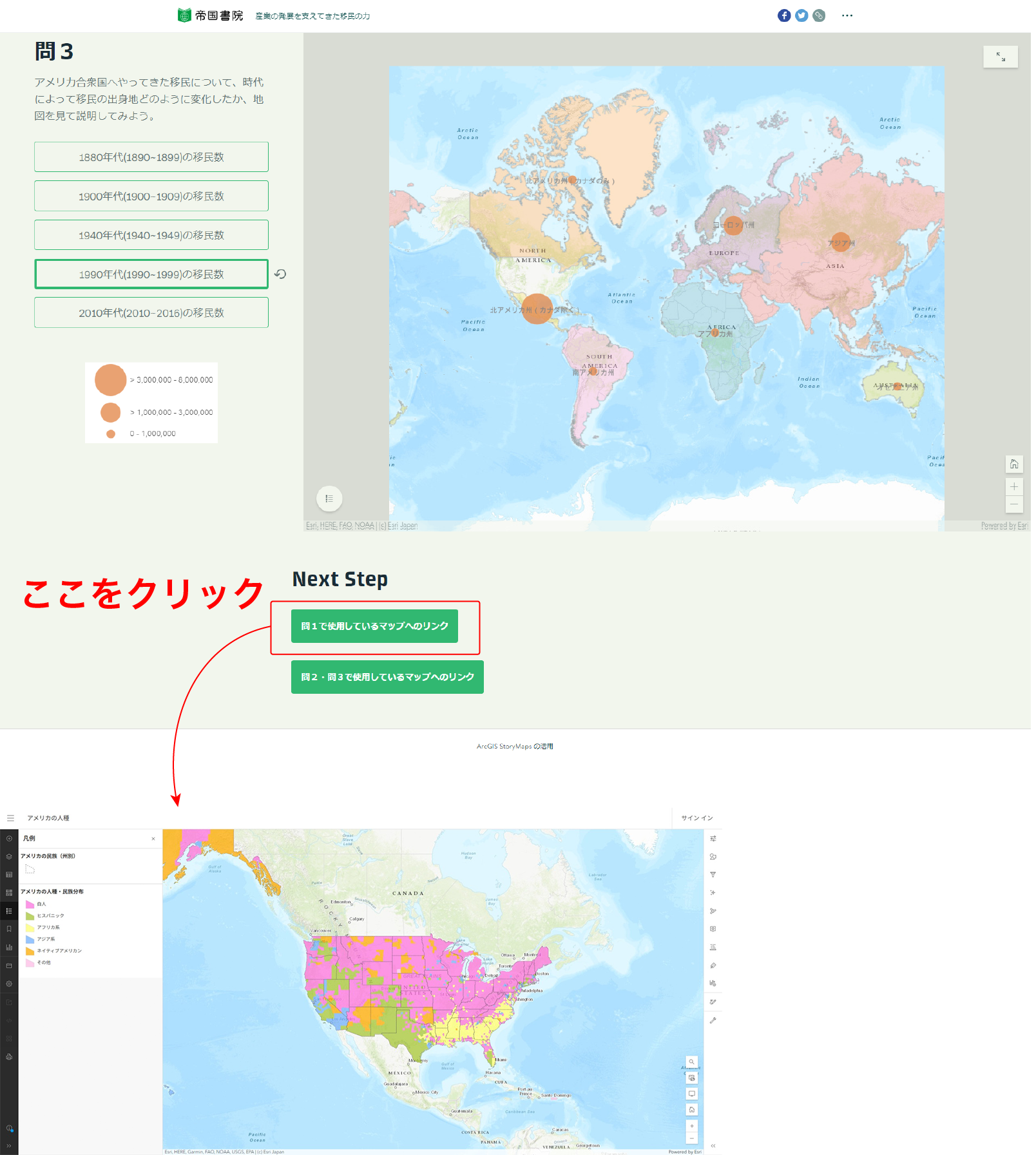This screenshot has width=1036, height=1155.
Task: Click the ArcGIS StoryMaps の活用 footer link
Action: click(x=515, y=746)
